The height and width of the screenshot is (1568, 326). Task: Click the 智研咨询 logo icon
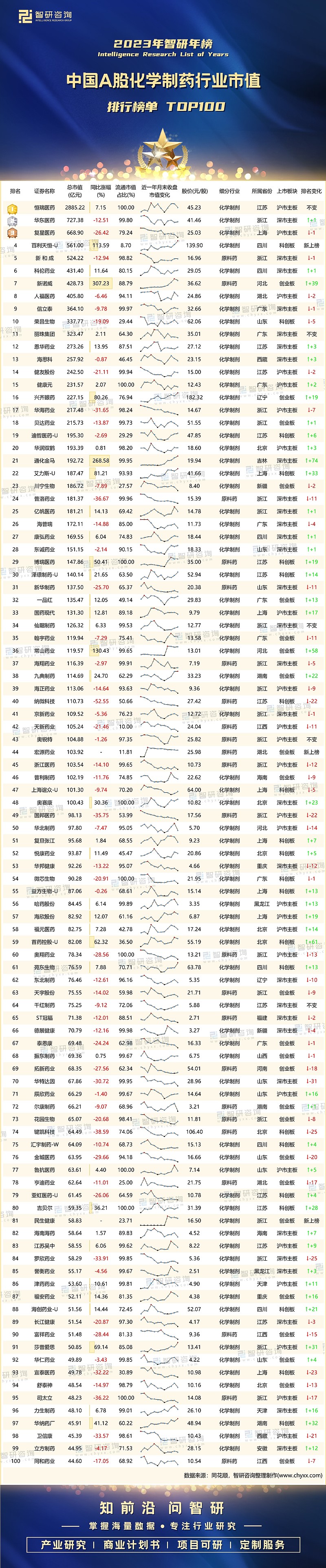(x=24, y=16)
